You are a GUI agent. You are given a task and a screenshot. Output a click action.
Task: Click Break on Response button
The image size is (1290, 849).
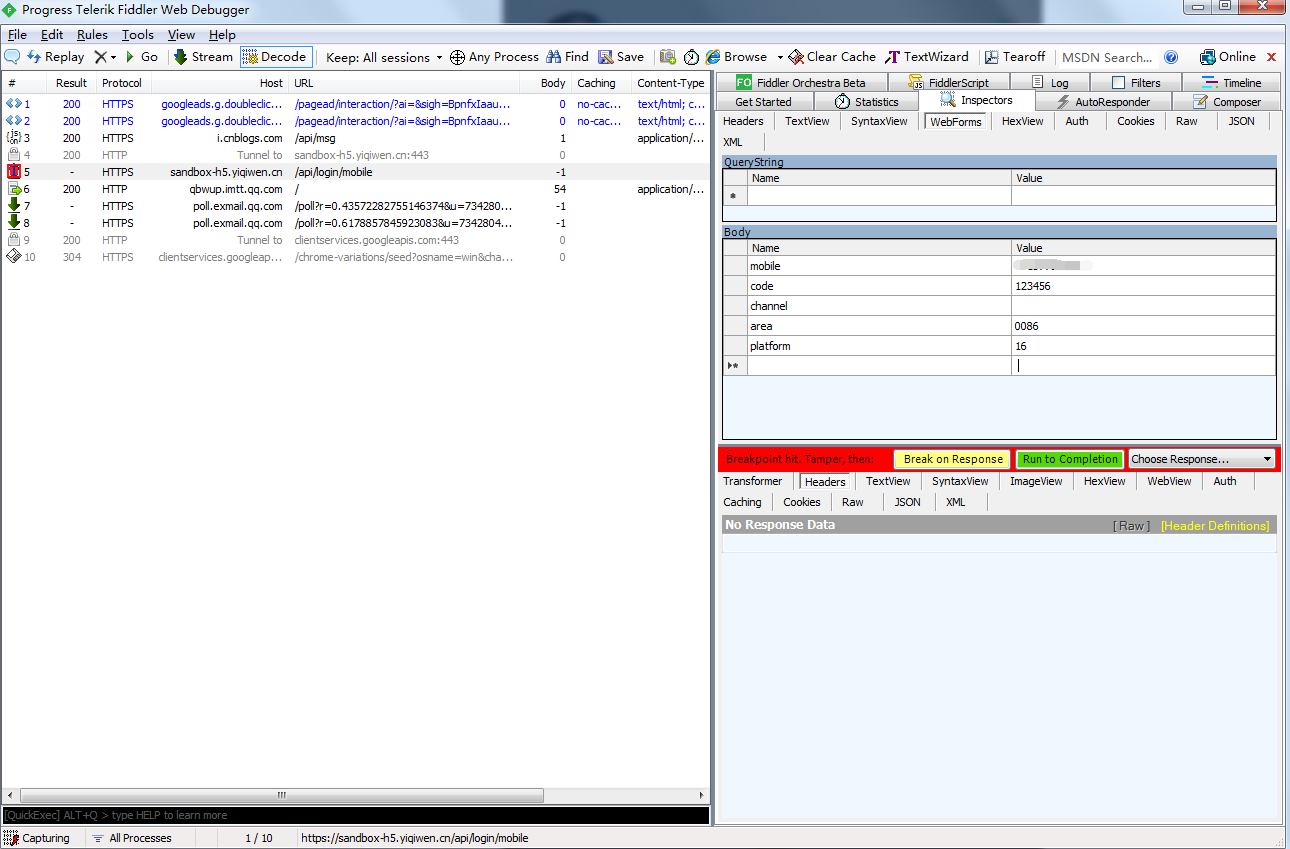tap(953, 459)
